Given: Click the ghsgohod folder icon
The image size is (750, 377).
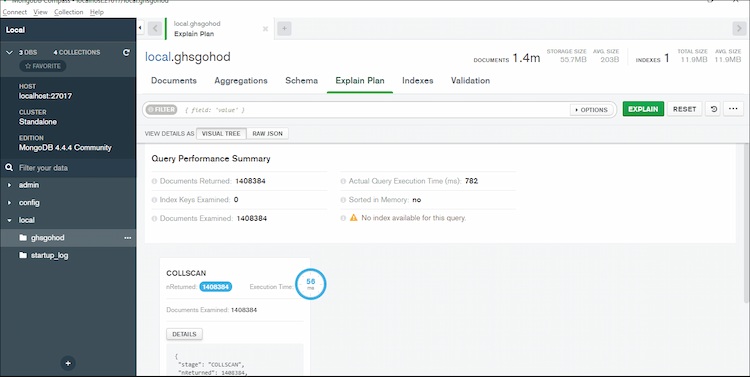Looking at the screenshot, I should pos(23,238).
